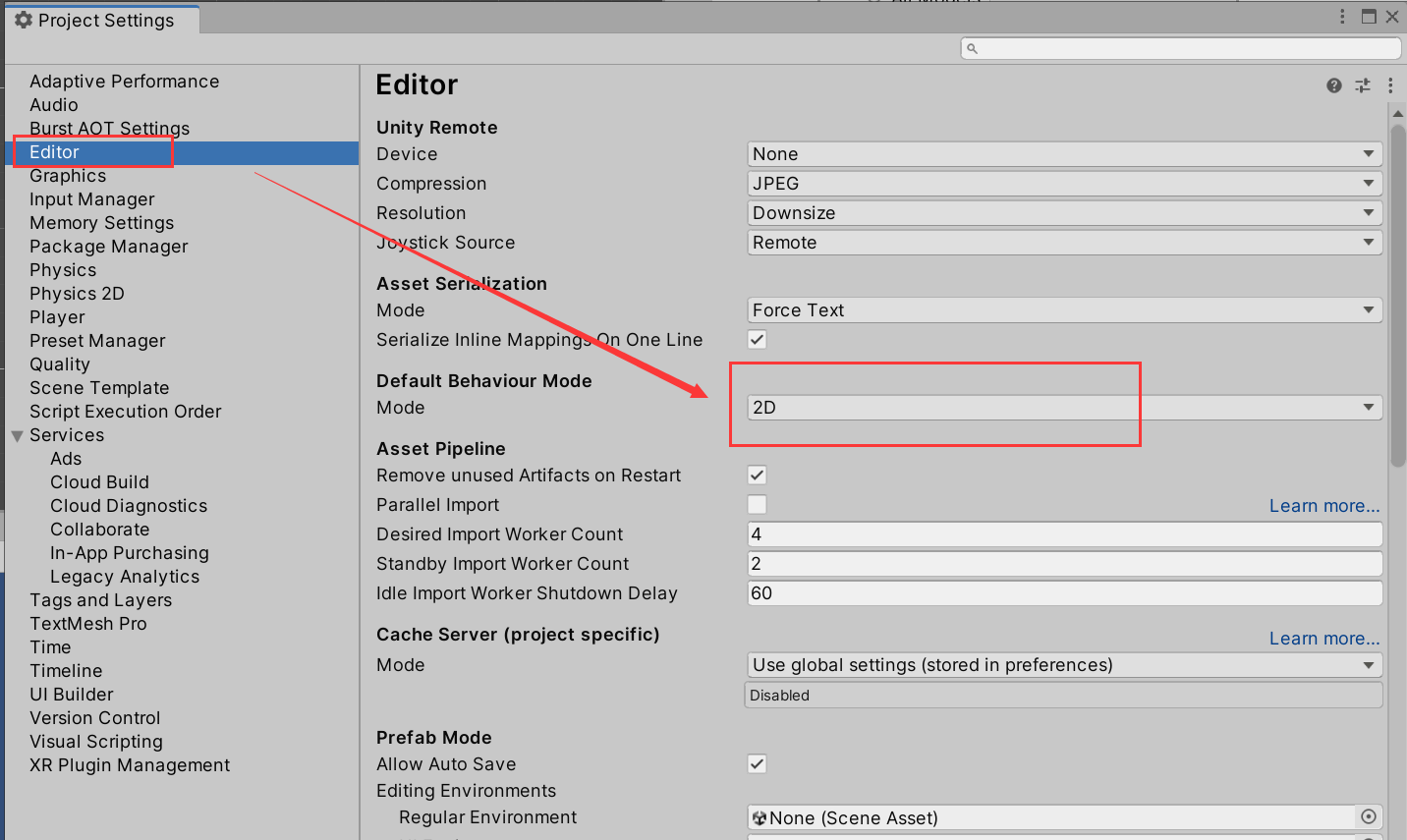Open Script Execution Order settings
The height and width of the screenshot is (840, 1407).
[x=126, y=412]
